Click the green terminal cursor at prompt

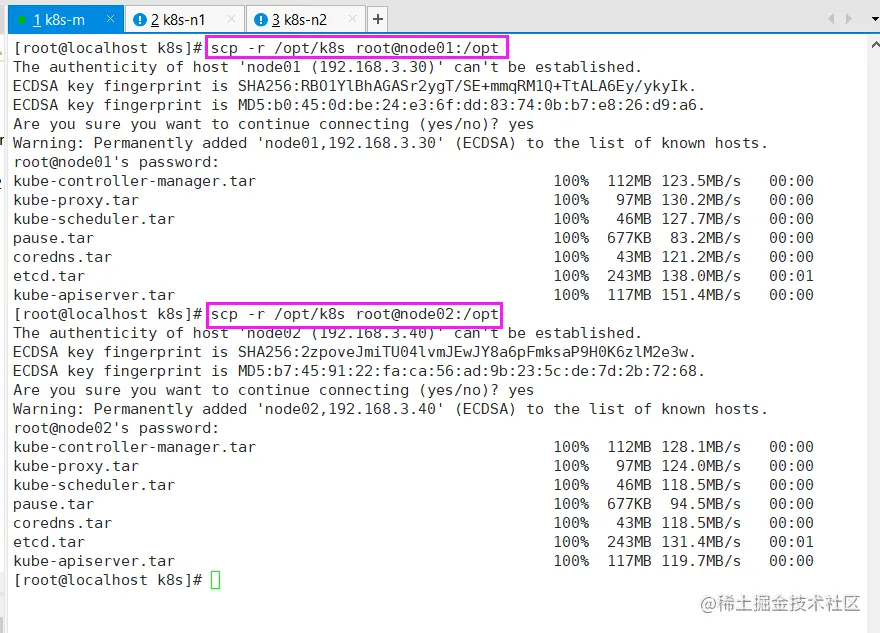pyautogui.click(x=216, y=580)
